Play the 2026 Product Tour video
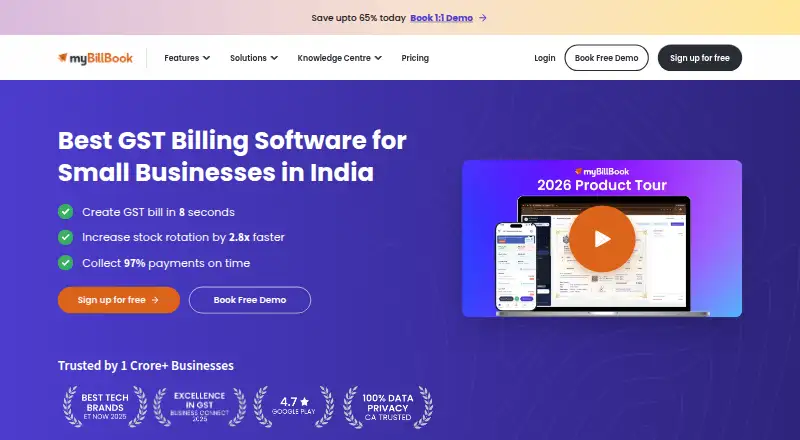800x440 pixels. click(x=602, y=239)
